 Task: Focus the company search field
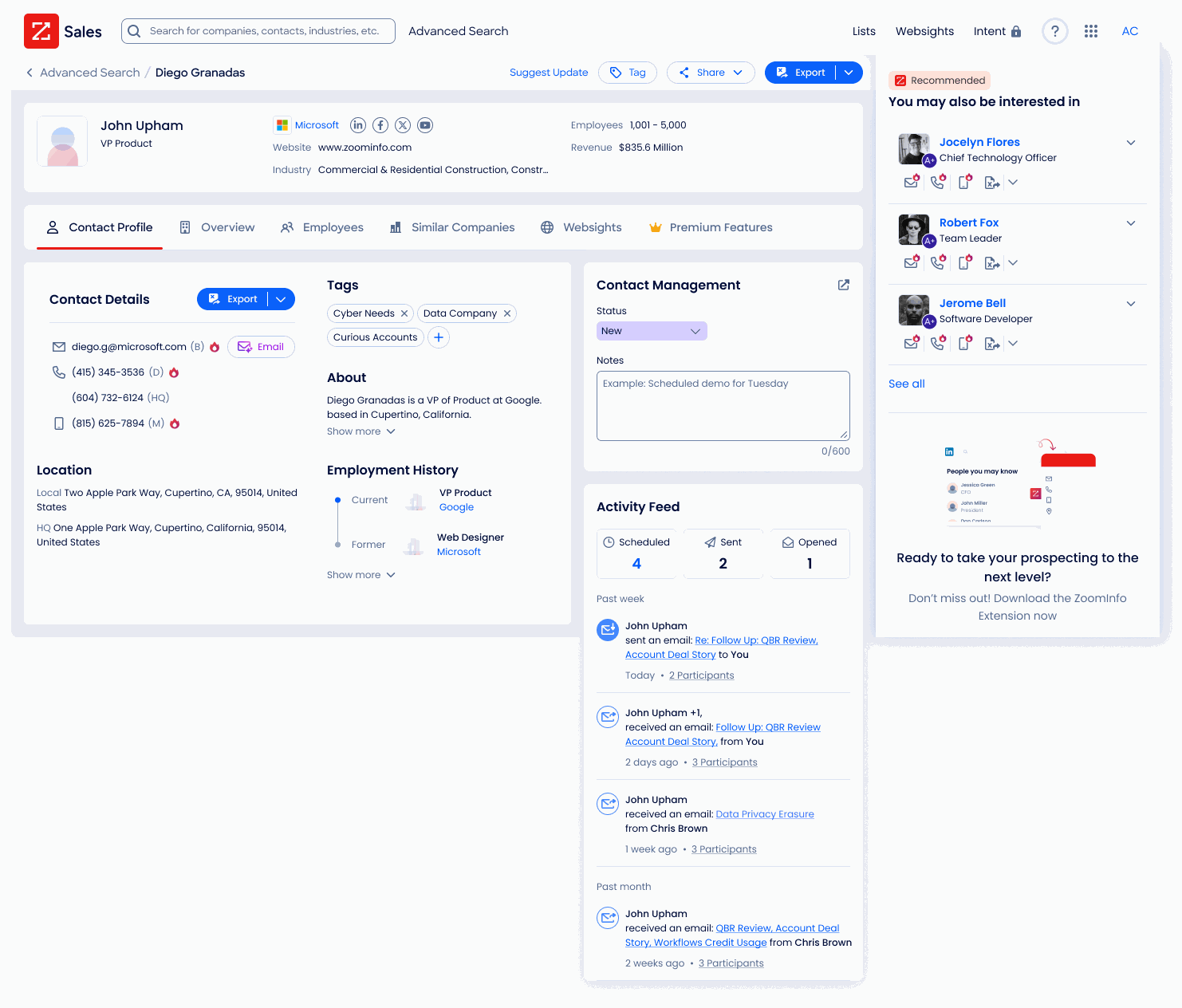[258, 31]
